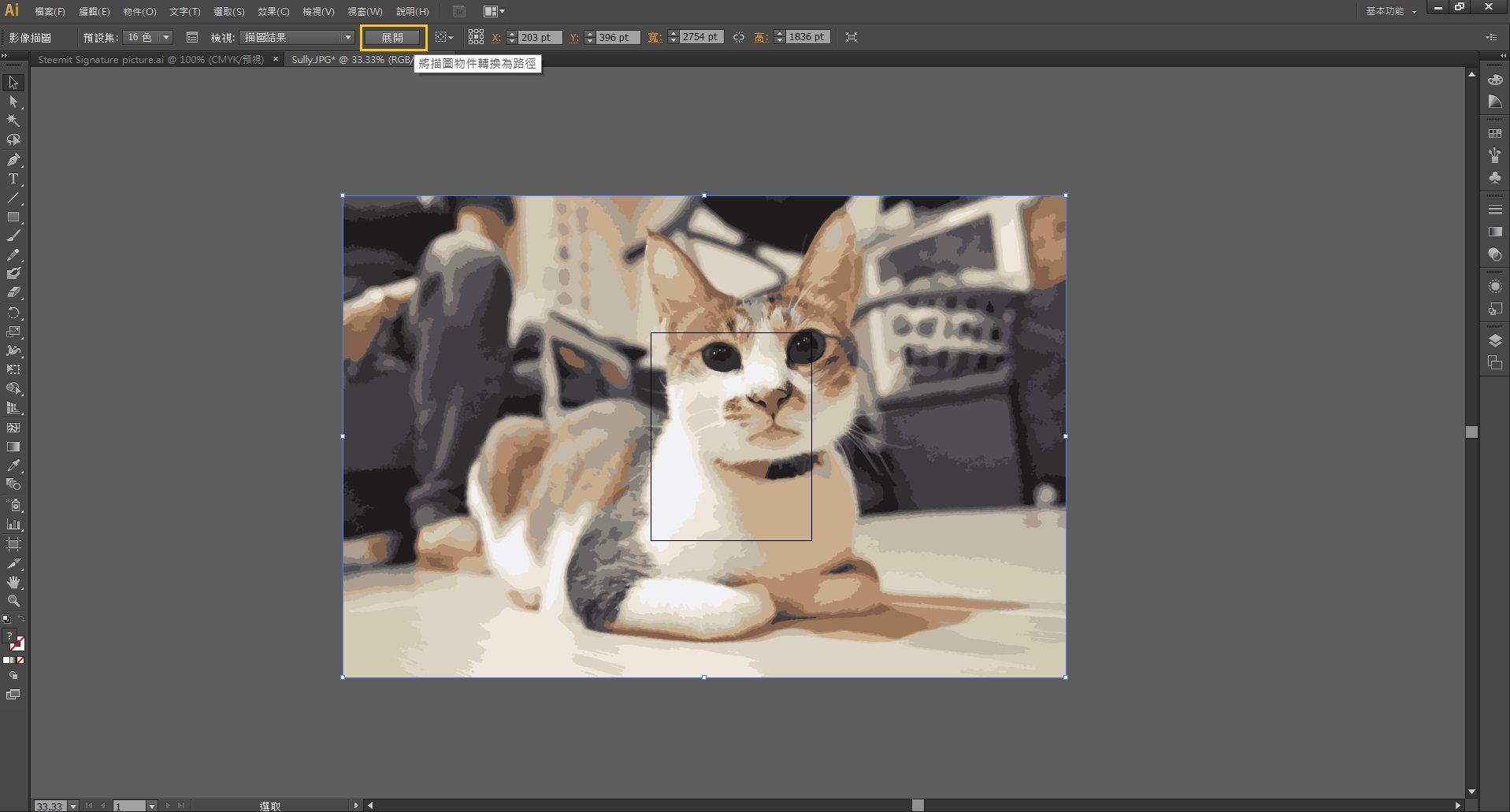
Task: Open the Color panel (palette icon)
Action: [1494, 80]
